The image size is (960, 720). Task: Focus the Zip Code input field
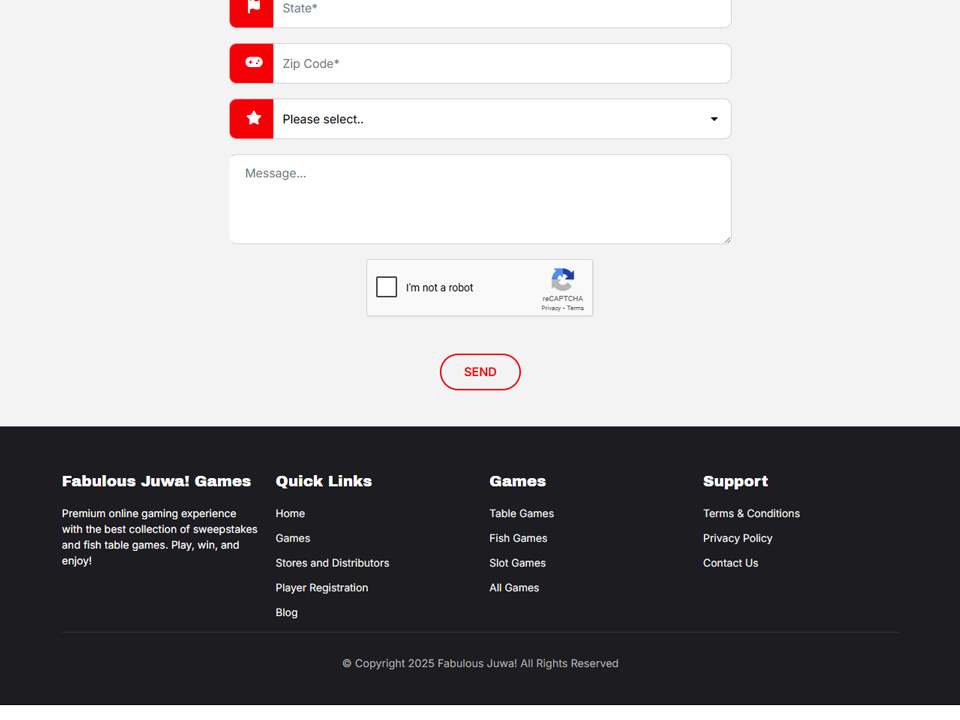coord(500,63)
